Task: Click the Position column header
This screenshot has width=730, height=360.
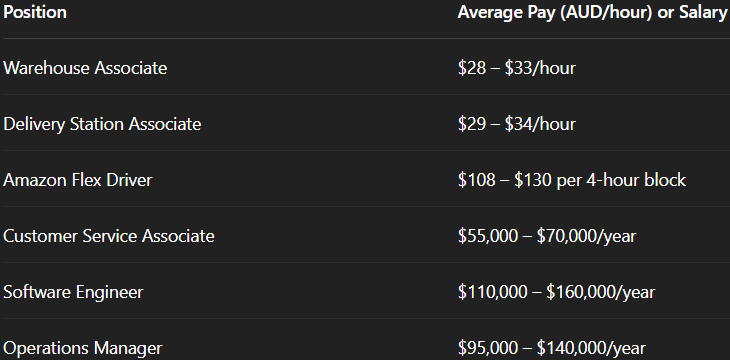Action: coord(35,13)
